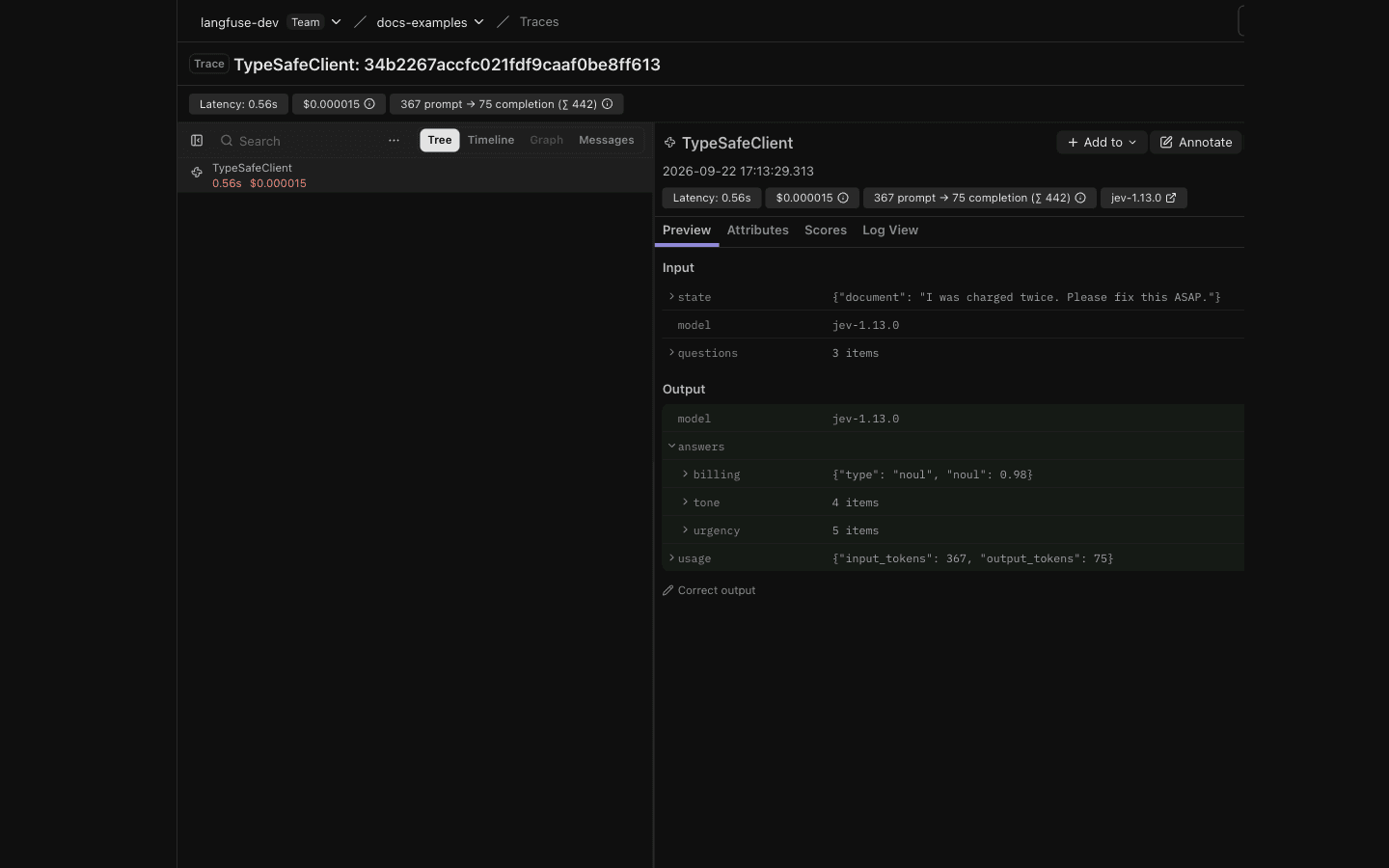
Task: Click info icon next to top token count badge
Action: point(607,104)
